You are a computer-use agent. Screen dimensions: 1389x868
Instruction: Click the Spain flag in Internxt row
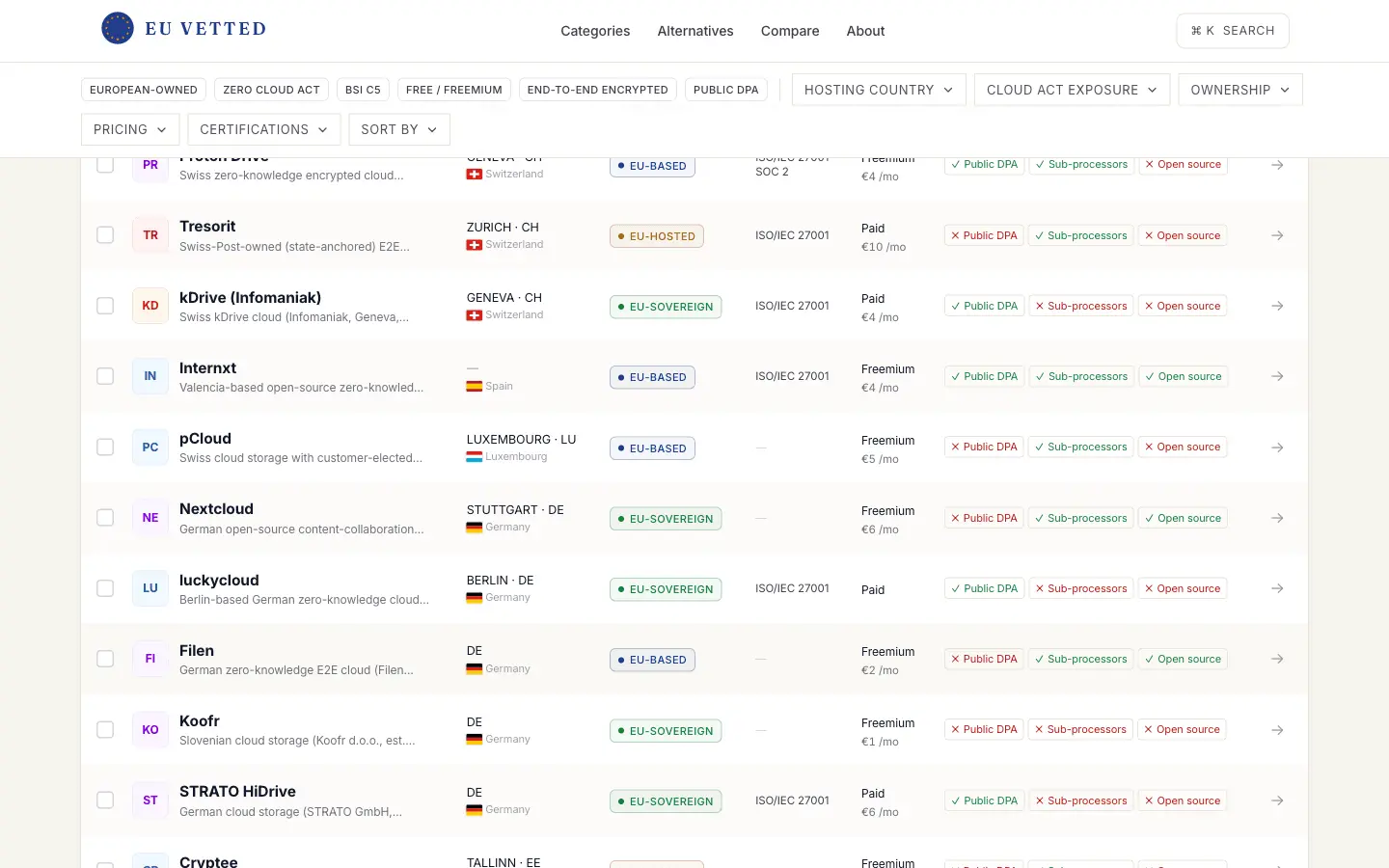pyautogui.click(x=475, y=386)
